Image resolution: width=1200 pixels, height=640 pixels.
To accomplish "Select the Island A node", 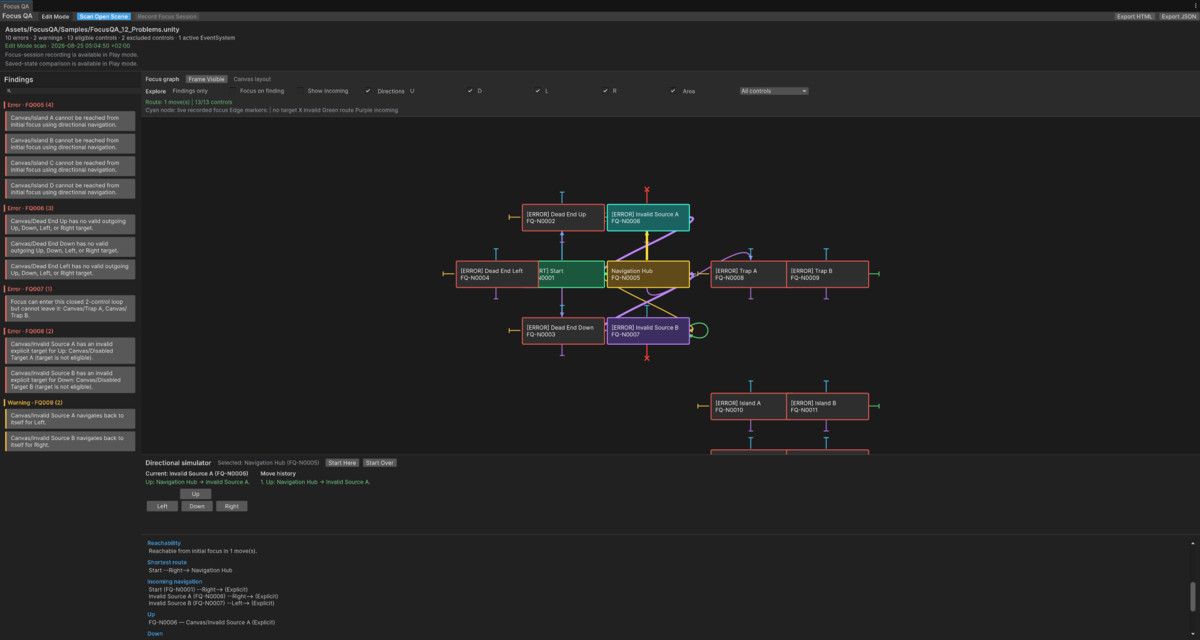I will point(748,406).
